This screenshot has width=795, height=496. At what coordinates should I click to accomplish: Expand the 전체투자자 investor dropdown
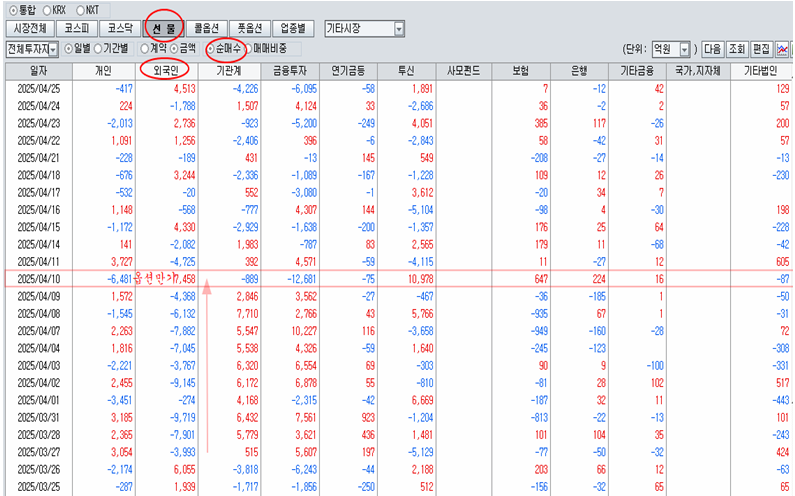31,48
